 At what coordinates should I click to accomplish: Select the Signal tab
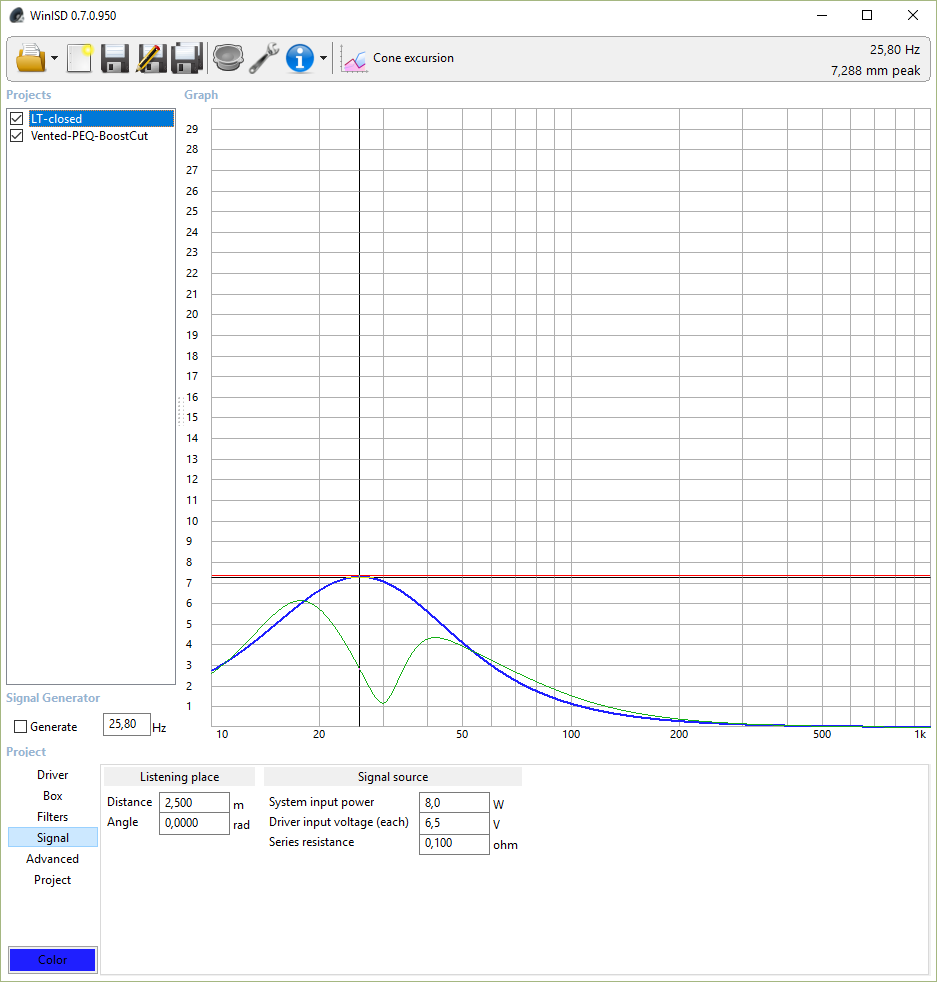53,837
